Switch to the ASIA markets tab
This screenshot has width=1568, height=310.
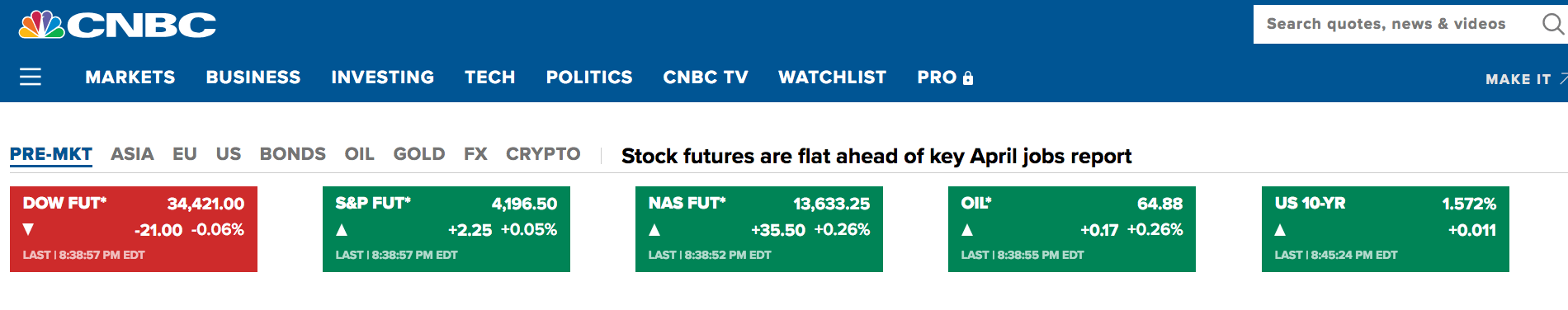click(132, 154)
